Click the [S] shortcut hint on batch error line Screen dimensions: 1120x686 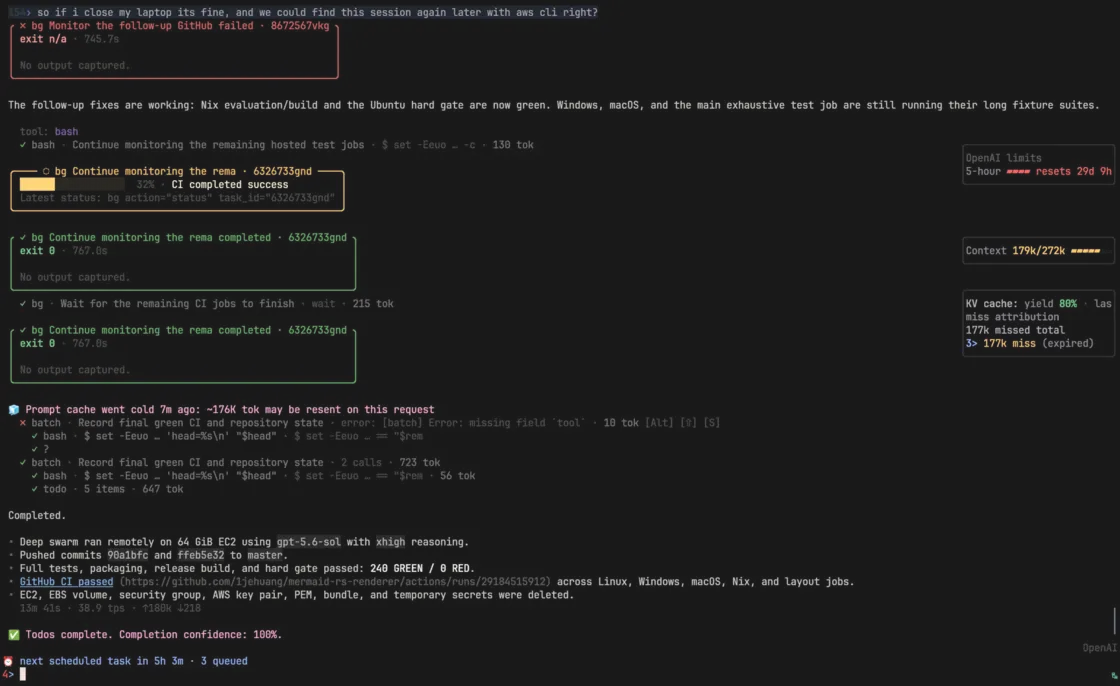[711, 423]
